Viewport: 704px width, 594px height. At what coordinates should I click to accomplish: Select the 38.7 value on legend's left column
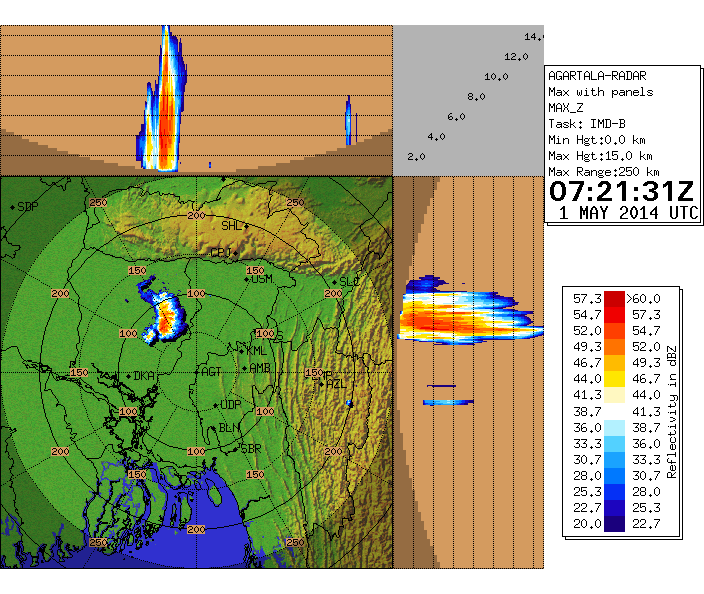tap(587, 412)
